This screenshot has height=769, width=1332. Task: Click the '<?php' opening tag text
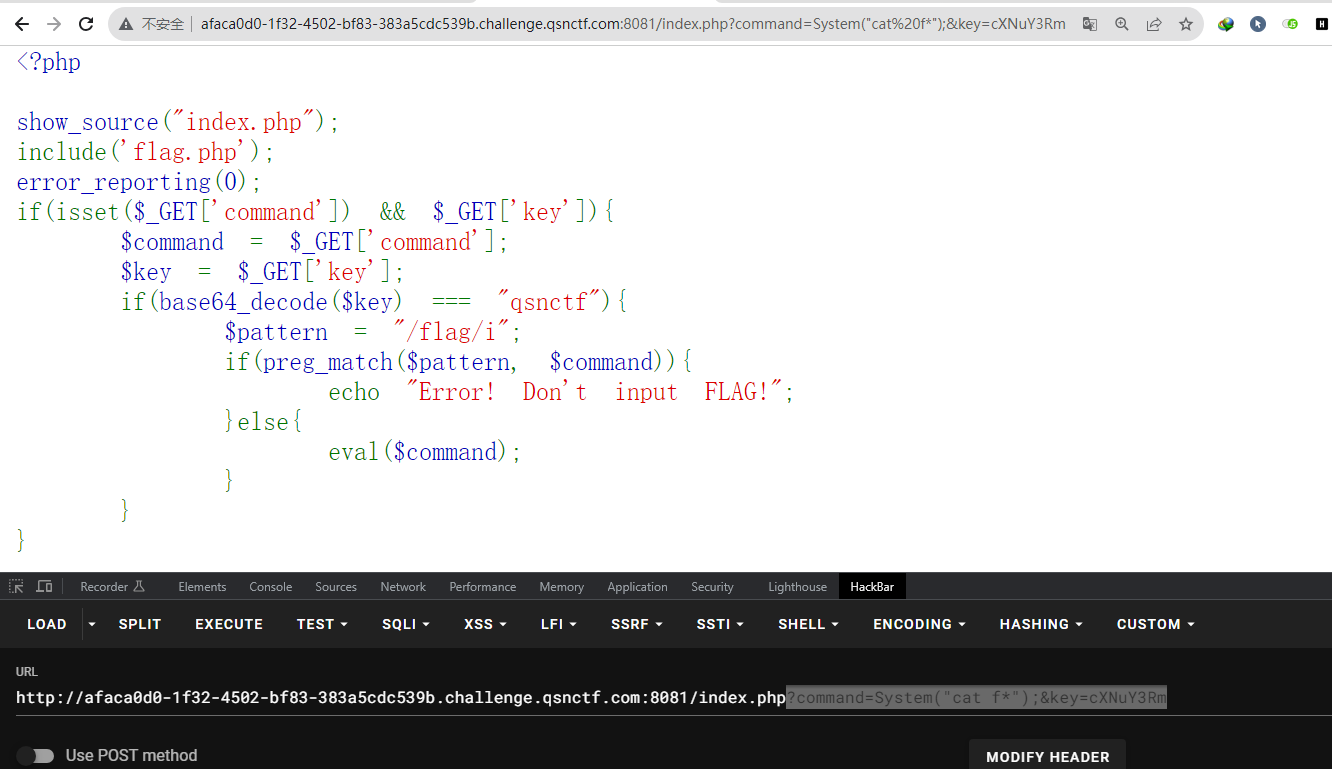click(49, 62)
